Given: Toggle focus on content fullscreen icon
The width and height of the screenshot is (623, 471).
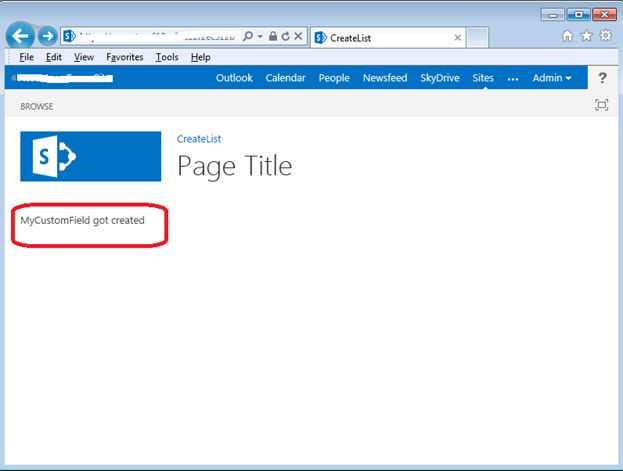Looking at the screenshot, I should pos(602,105).
